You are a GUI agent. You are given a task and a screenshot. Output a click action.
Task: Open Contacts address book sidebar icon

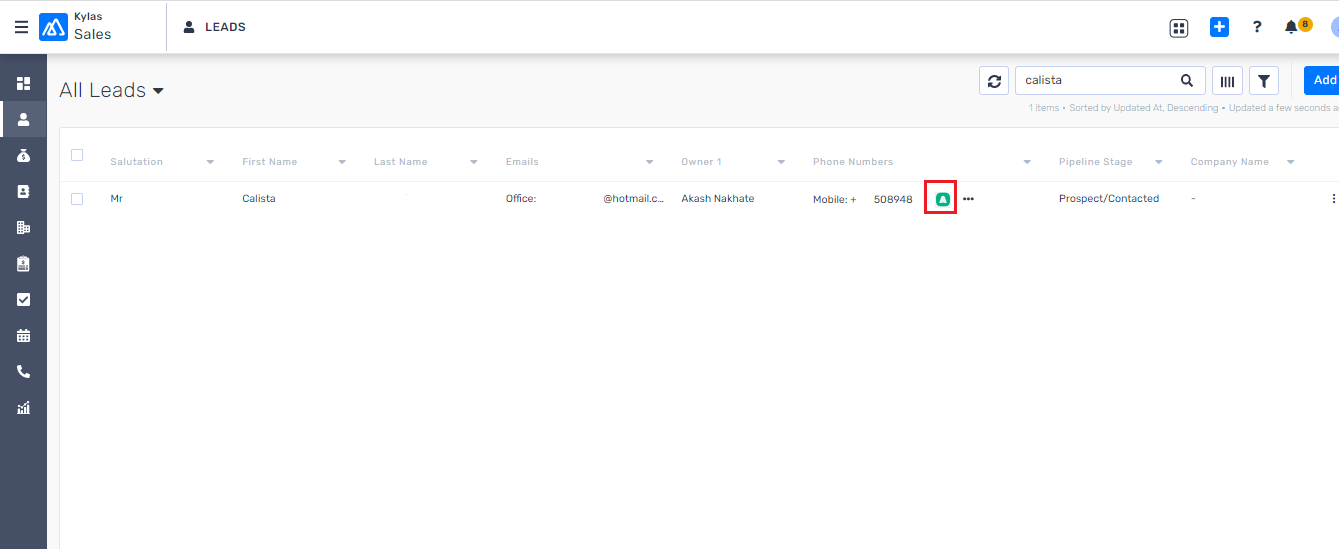(24, 191)
